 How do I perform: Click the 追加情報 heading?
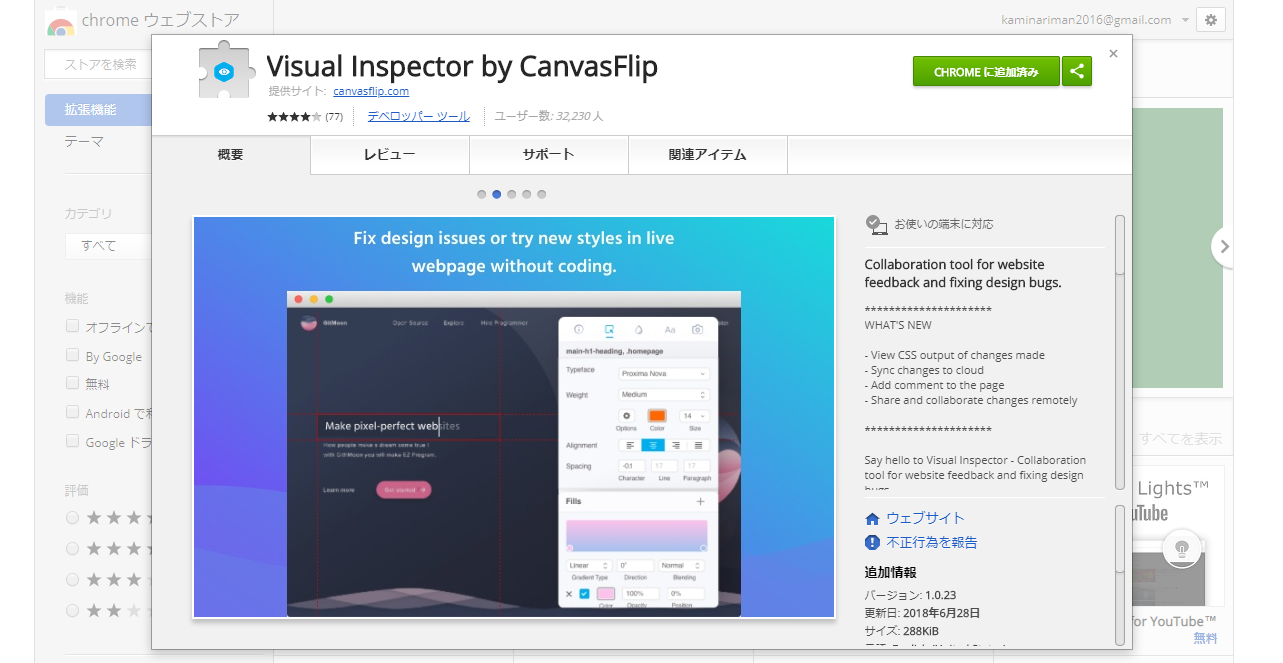890,573
